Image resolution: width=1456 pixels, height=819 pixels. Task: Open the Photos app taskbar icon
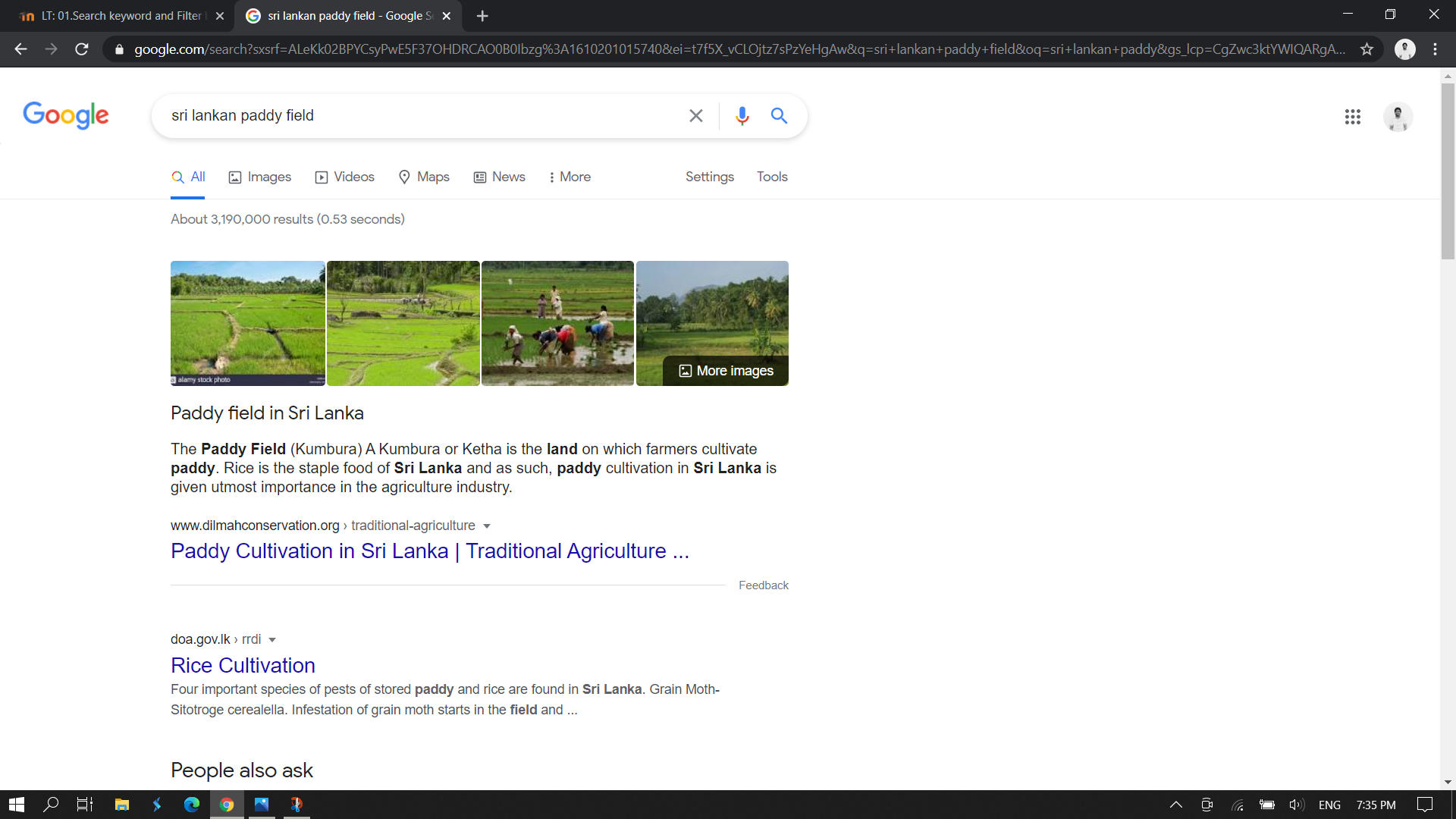[262, 805]
